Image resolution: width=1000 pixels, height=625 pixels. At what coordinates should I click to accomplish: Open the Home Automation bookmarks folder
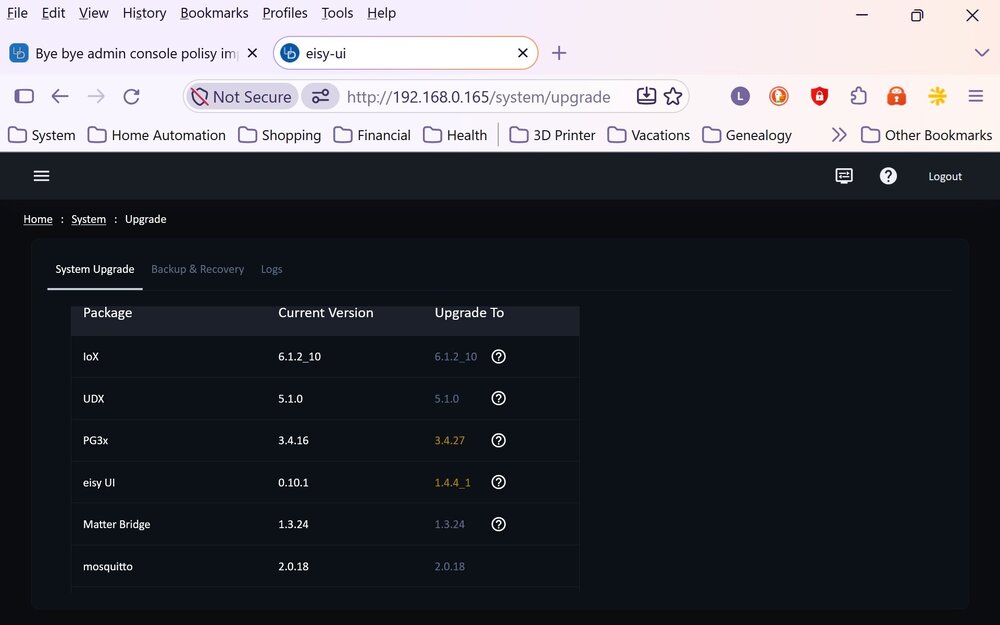157,135
